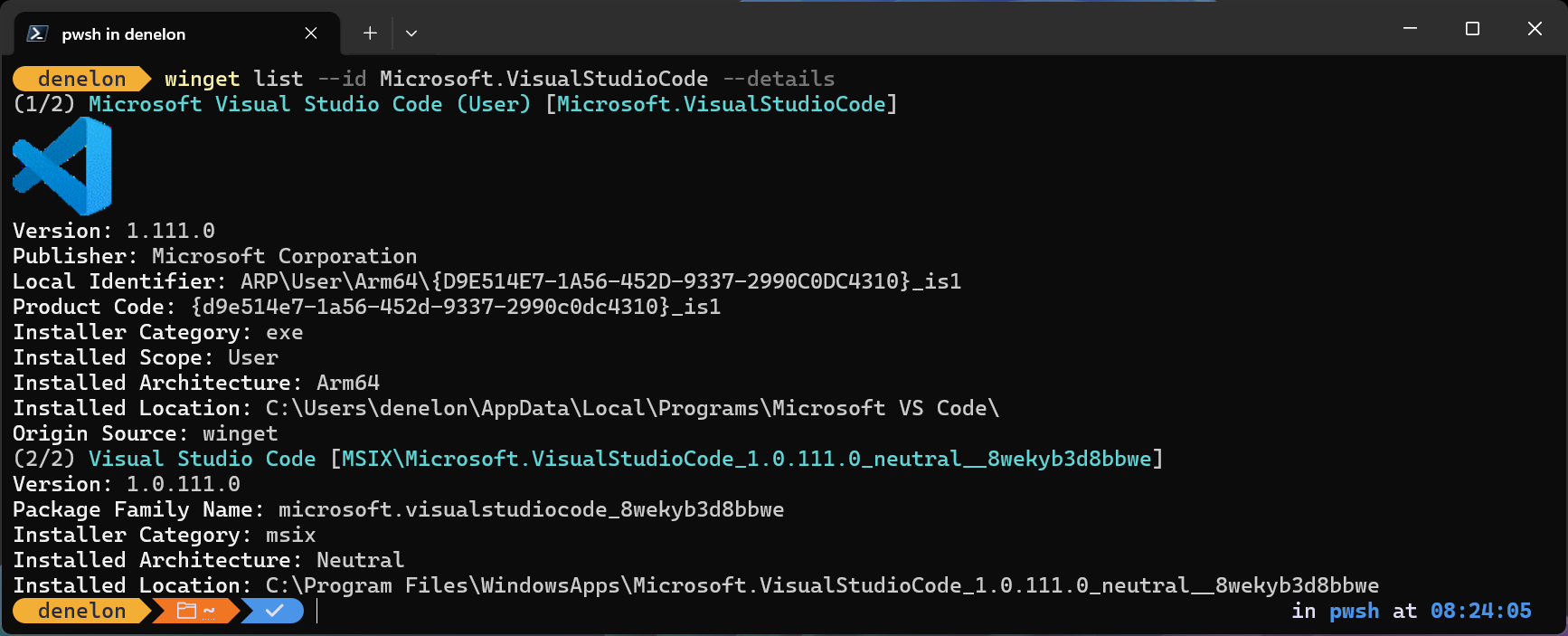Minimize the terminal window
This screenshot has width=1568, height=636.
(x=1410, y=29)
